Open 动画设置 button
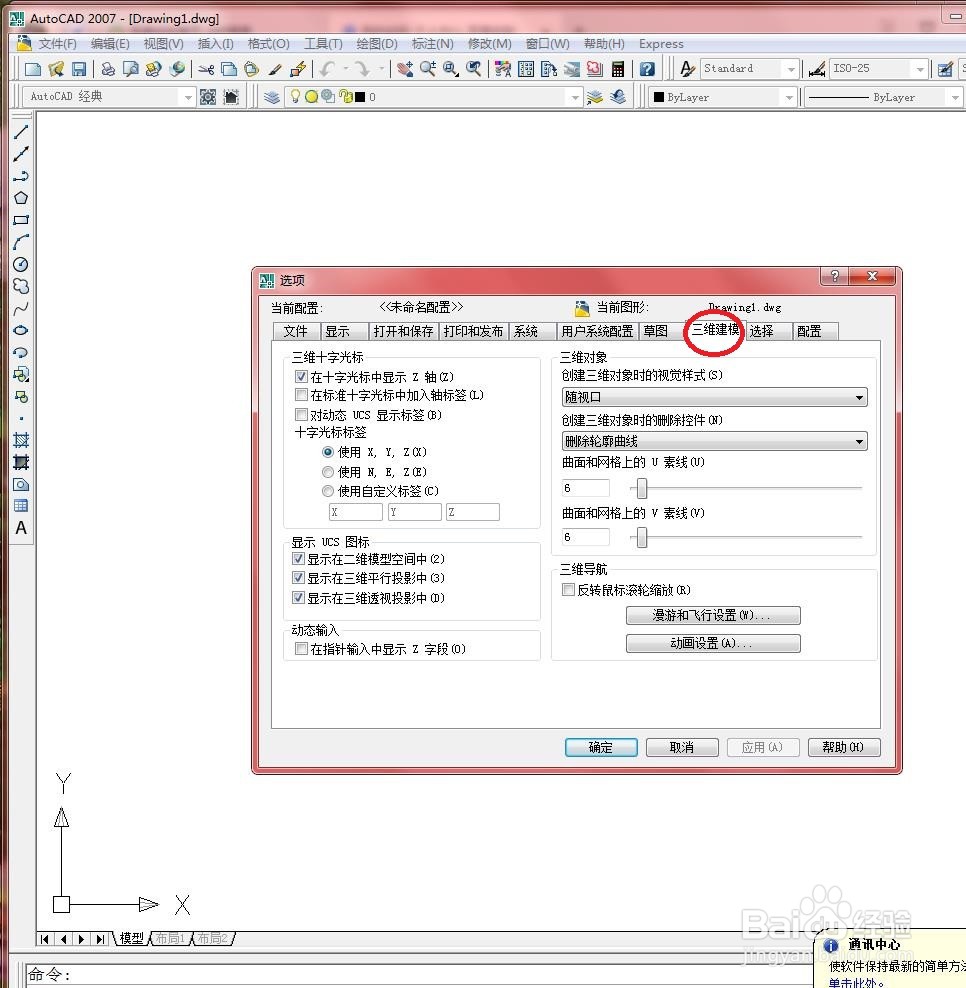966x988 pixels. [x=713, y=643]
